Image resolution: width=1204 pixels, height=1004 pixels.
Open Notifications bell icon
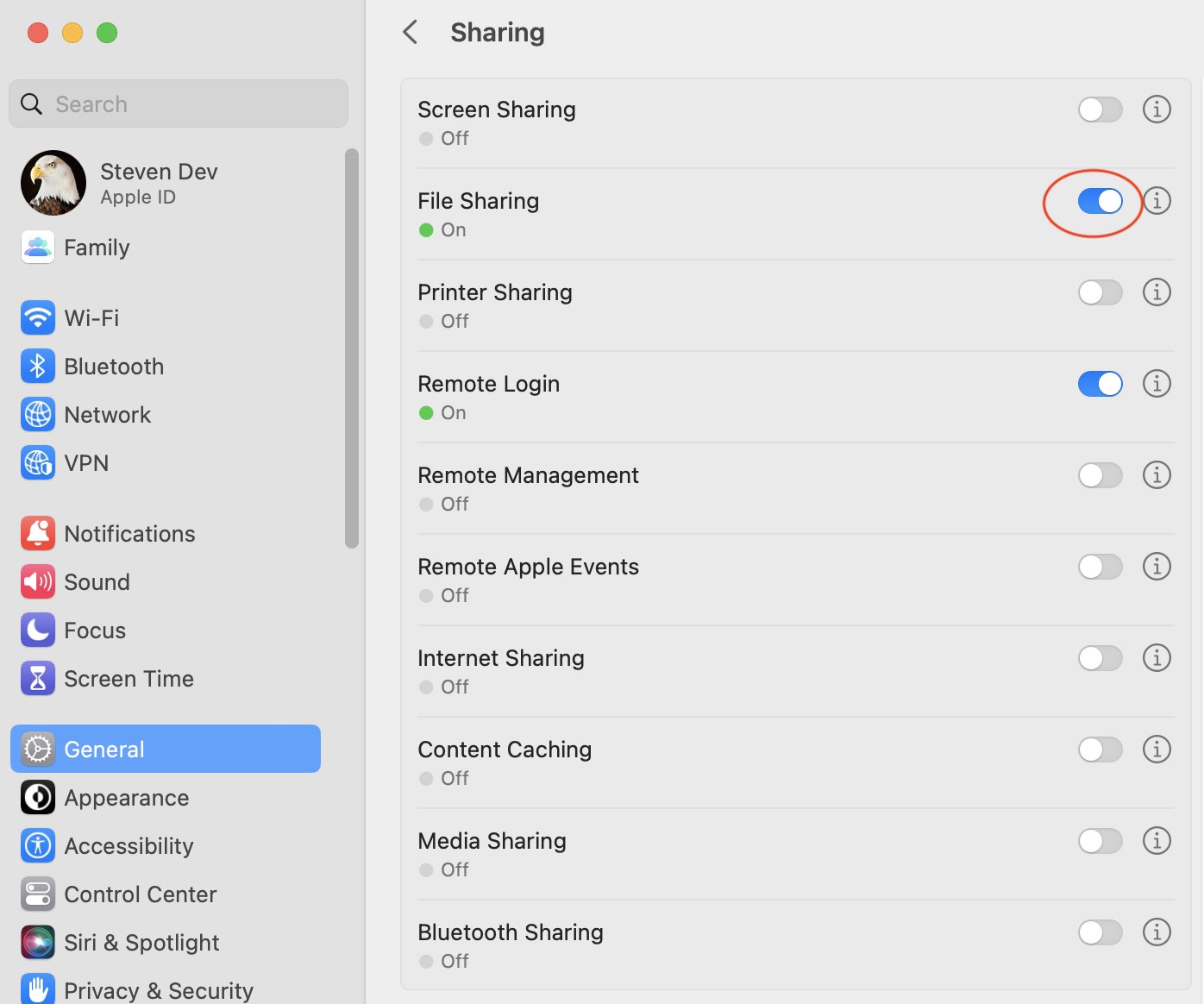[38, 534]
